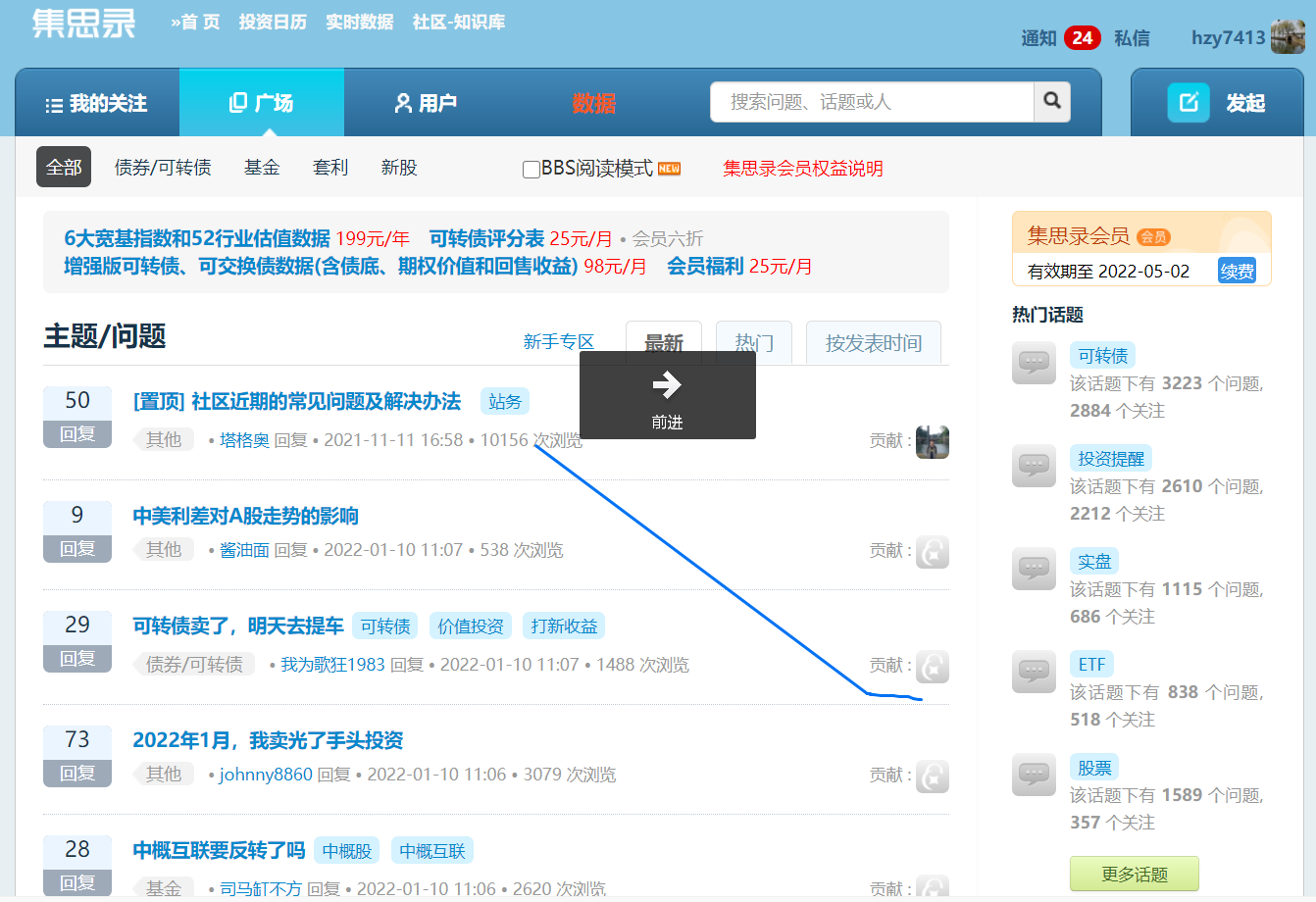Image resolution: width=1316 pixels, height=902 pixels.
Task: Open 私信 private messages
Action: pyautogui.click(x=1132, y=38)
